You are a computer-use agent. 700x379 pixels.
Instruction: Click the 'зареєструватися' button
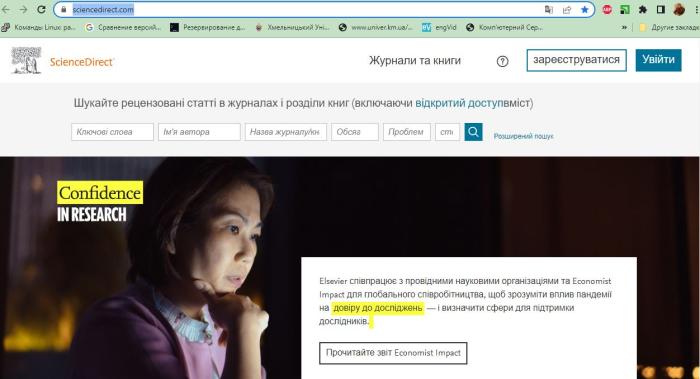pos(576,60)
